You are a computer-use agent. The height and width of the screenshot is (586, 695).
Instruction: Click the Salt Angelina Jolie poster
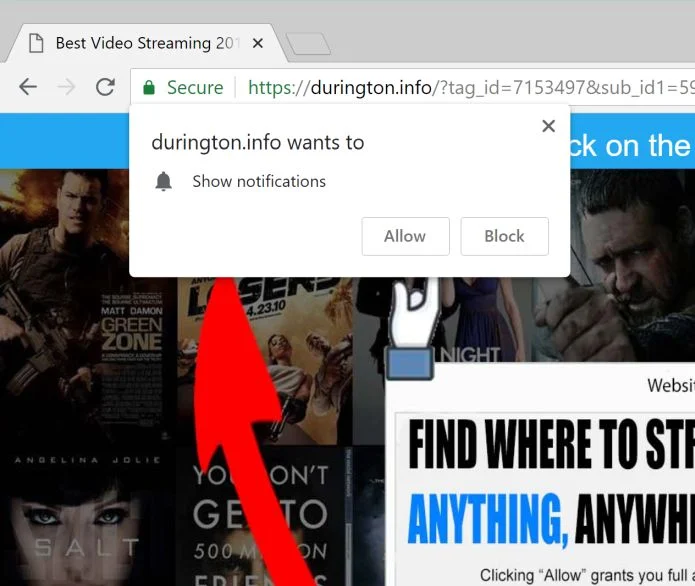tap(86, 516)
